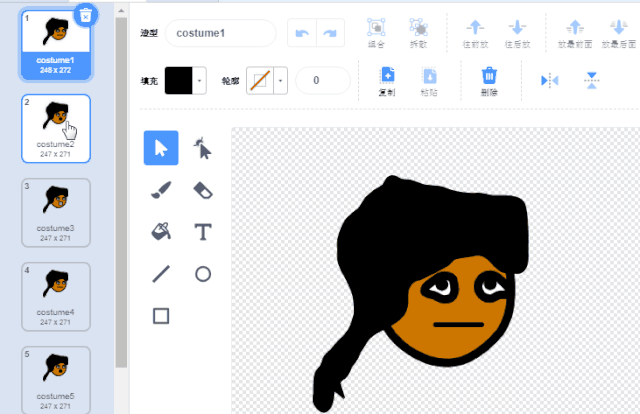Image resolution: width=640 pixels, height=414 pixels.
Task: Select the Fill bucket tool
Action: tap(161, 232)
